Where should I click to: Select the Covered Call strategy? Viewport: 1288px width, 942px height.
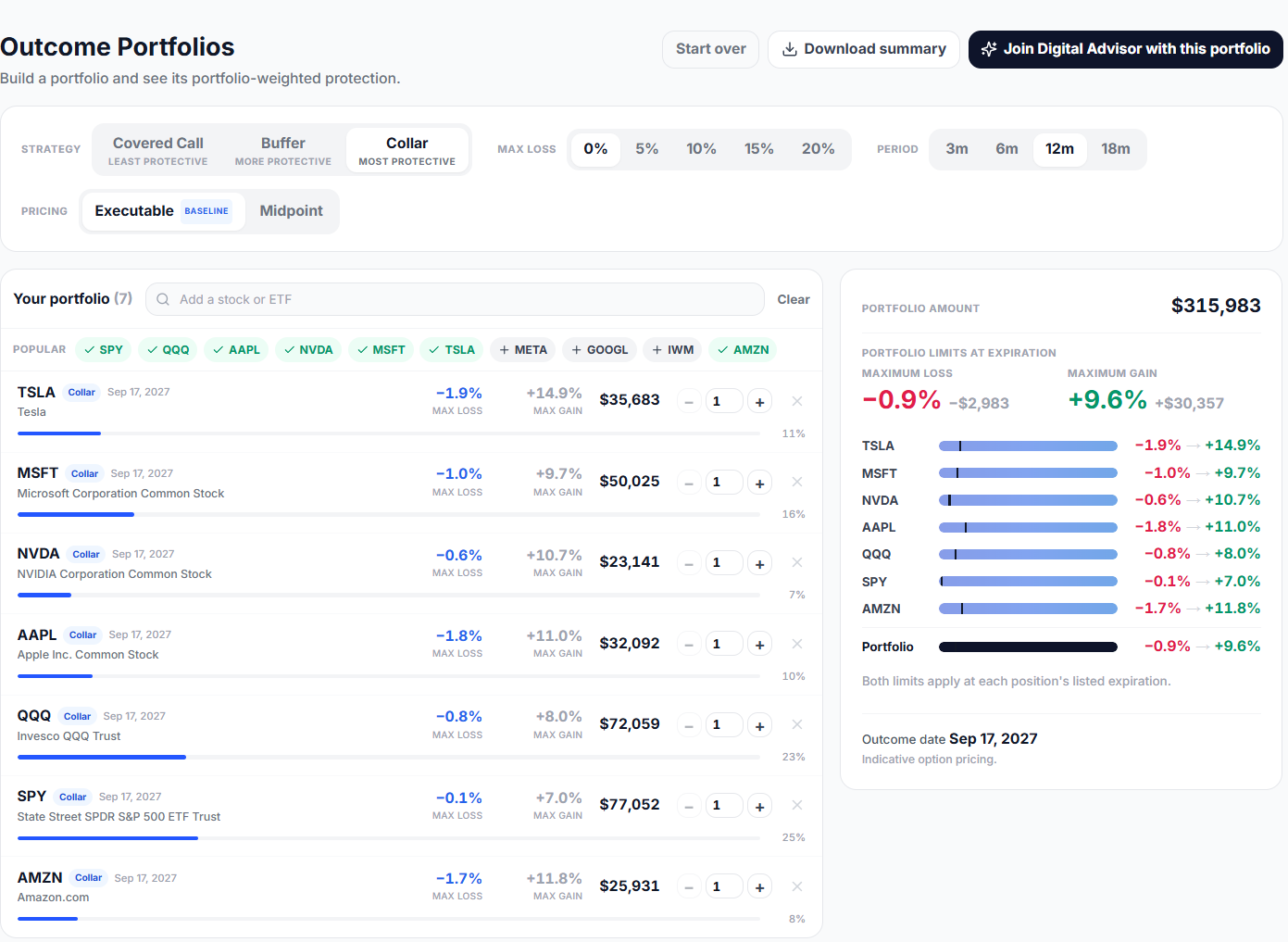tap(158, 150)
